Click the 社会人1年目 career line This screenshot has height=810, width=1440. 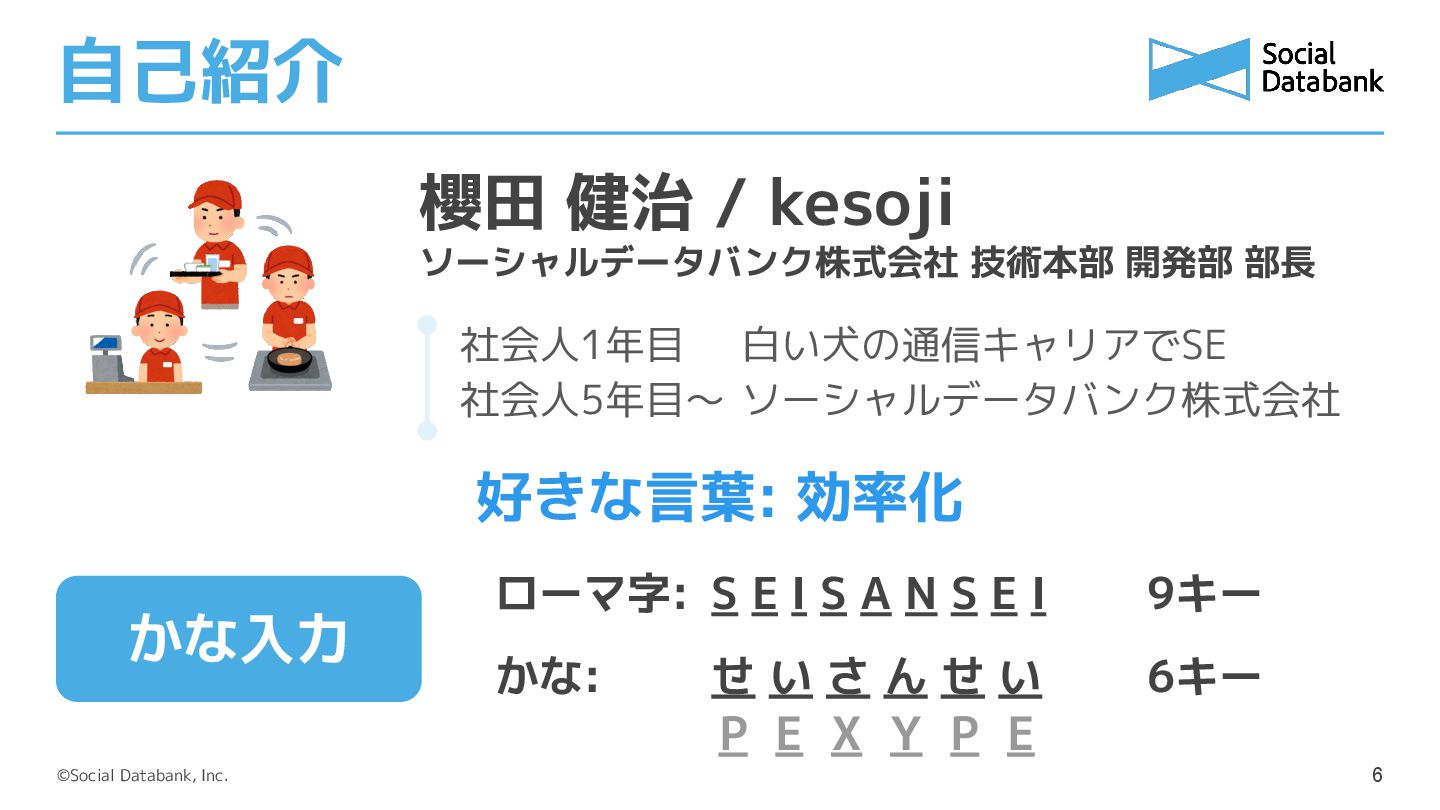coord(843,346)
